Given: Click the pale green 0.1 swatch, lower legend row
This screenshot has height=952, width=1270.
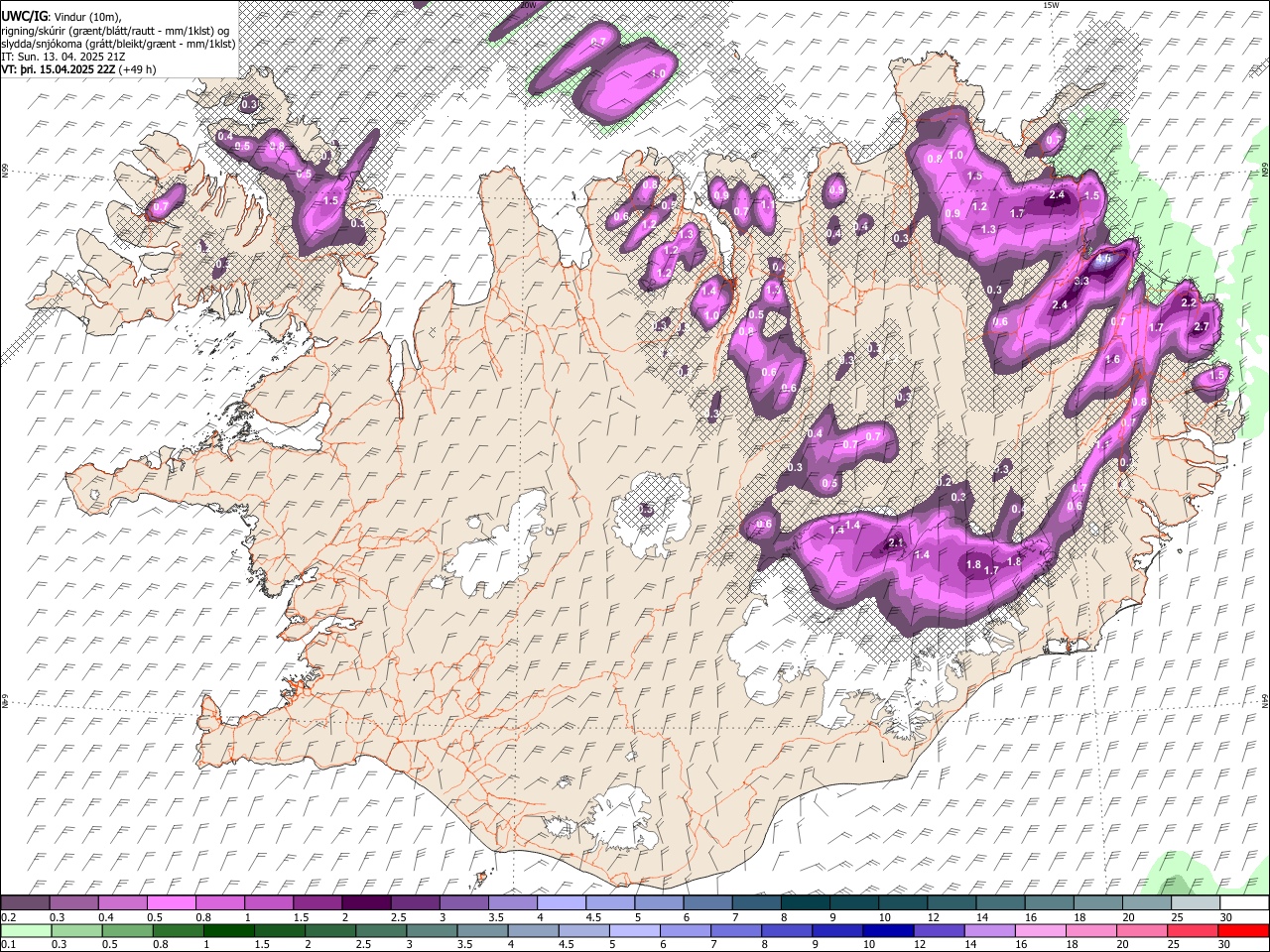Looking at the screenshot, I should [x=25, y=930].
